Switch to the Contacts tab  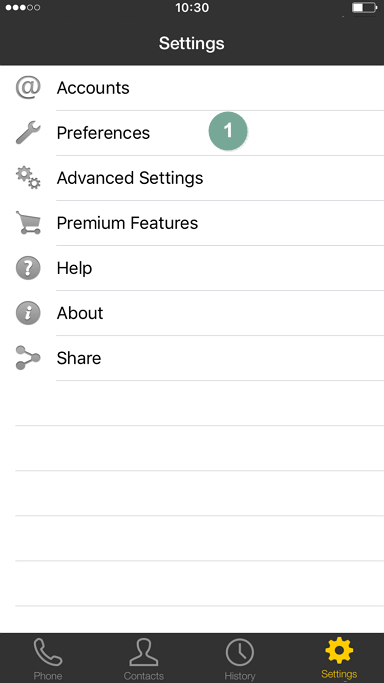144,658
